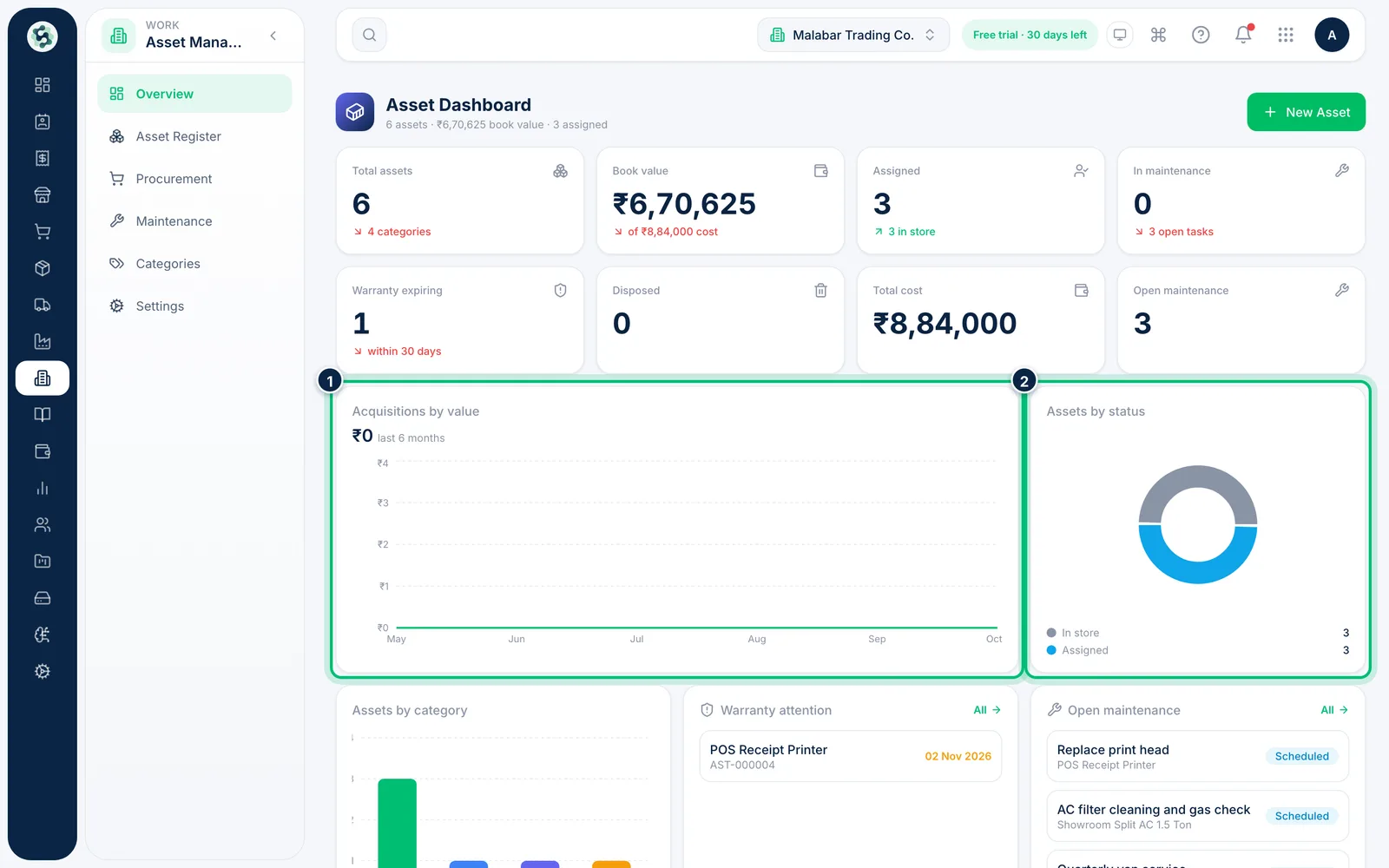
Task: Click the Scheduled badge on AC filter cleaning
Action: [1301, 816]
